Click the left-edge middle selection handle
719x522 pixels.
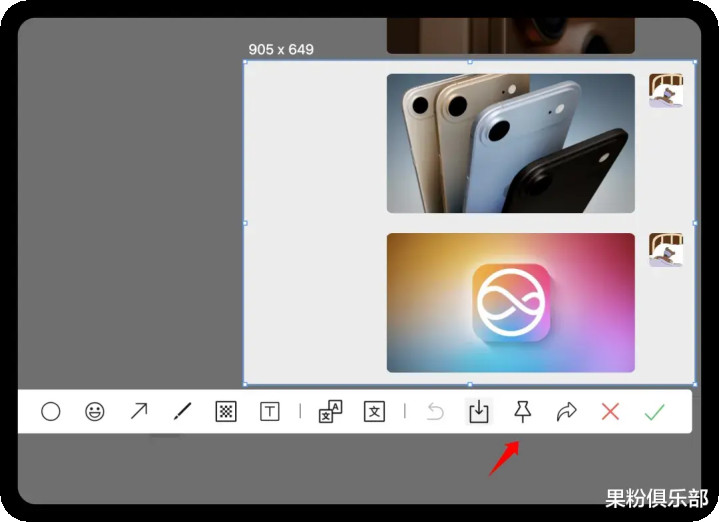click(245, 223)
